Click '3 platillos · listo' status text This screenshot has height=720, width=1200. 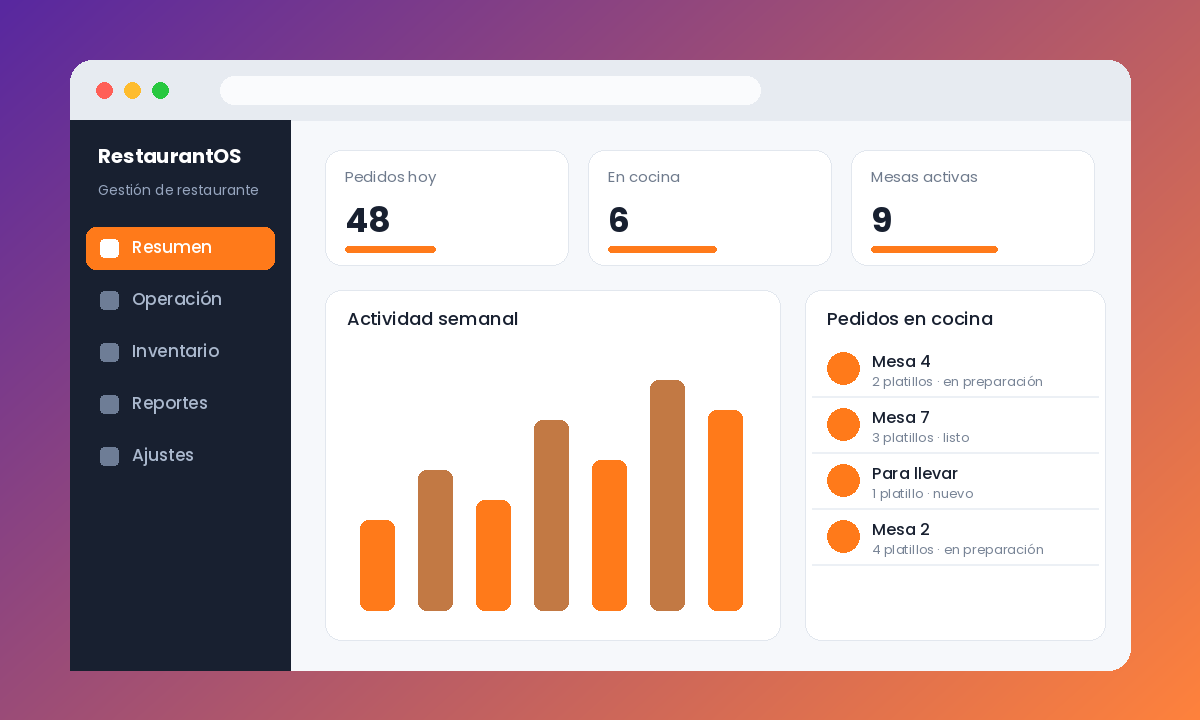click(x=920, y=438)
